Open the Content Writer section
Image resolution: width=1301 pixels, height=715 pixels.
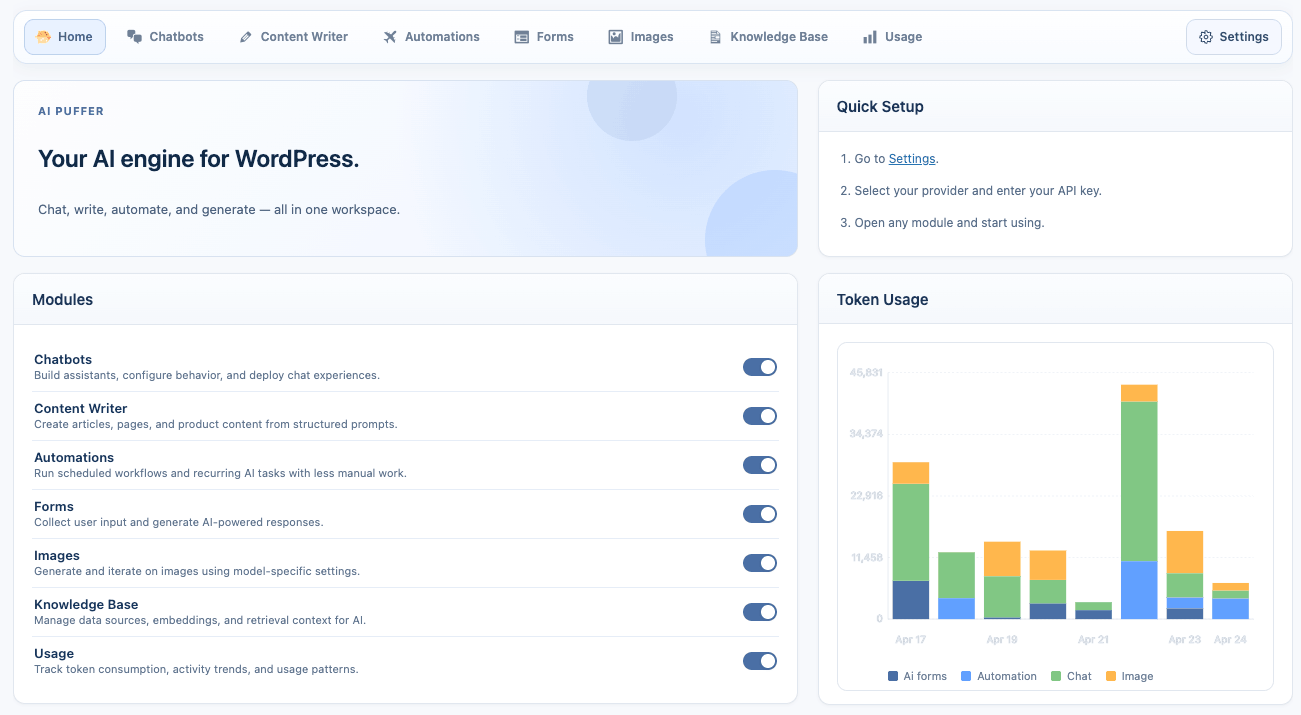click(293, 36)
